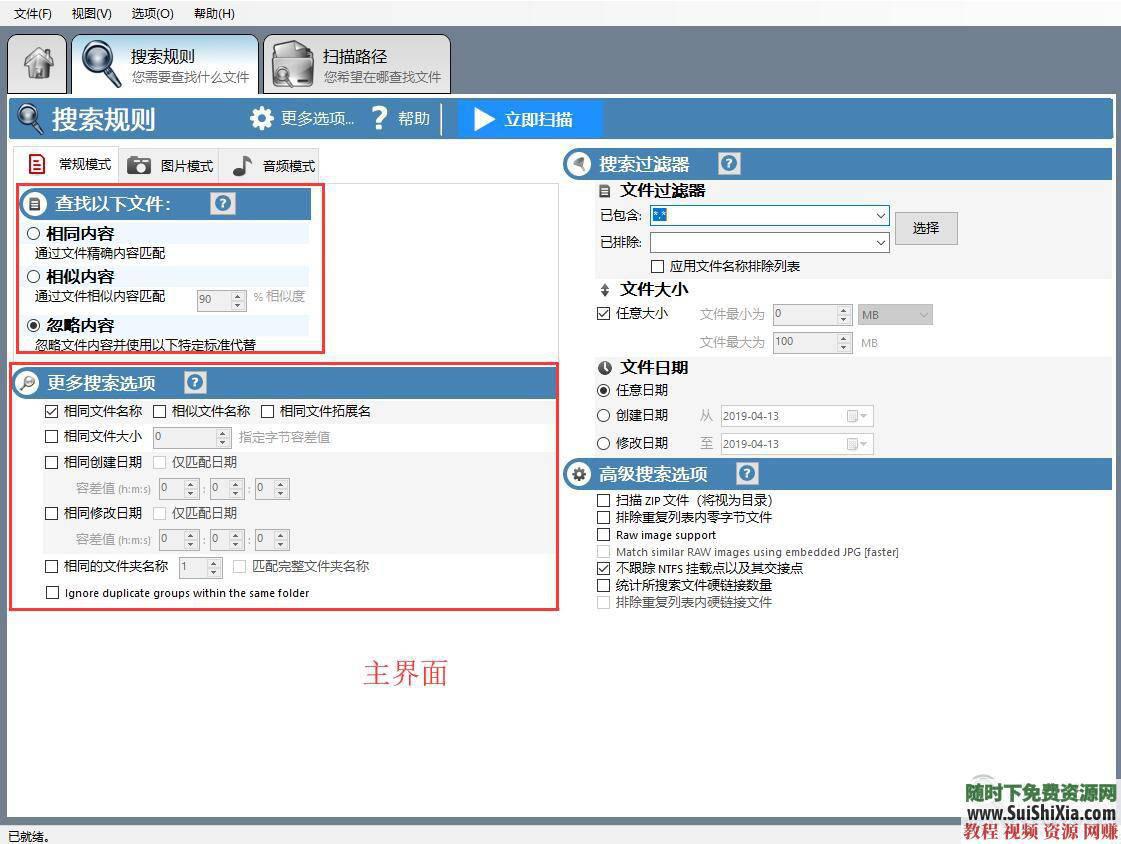Click the 音频模式 music note icon
The width and height of the screenshot is (1121, 844).
click(242, 166)
